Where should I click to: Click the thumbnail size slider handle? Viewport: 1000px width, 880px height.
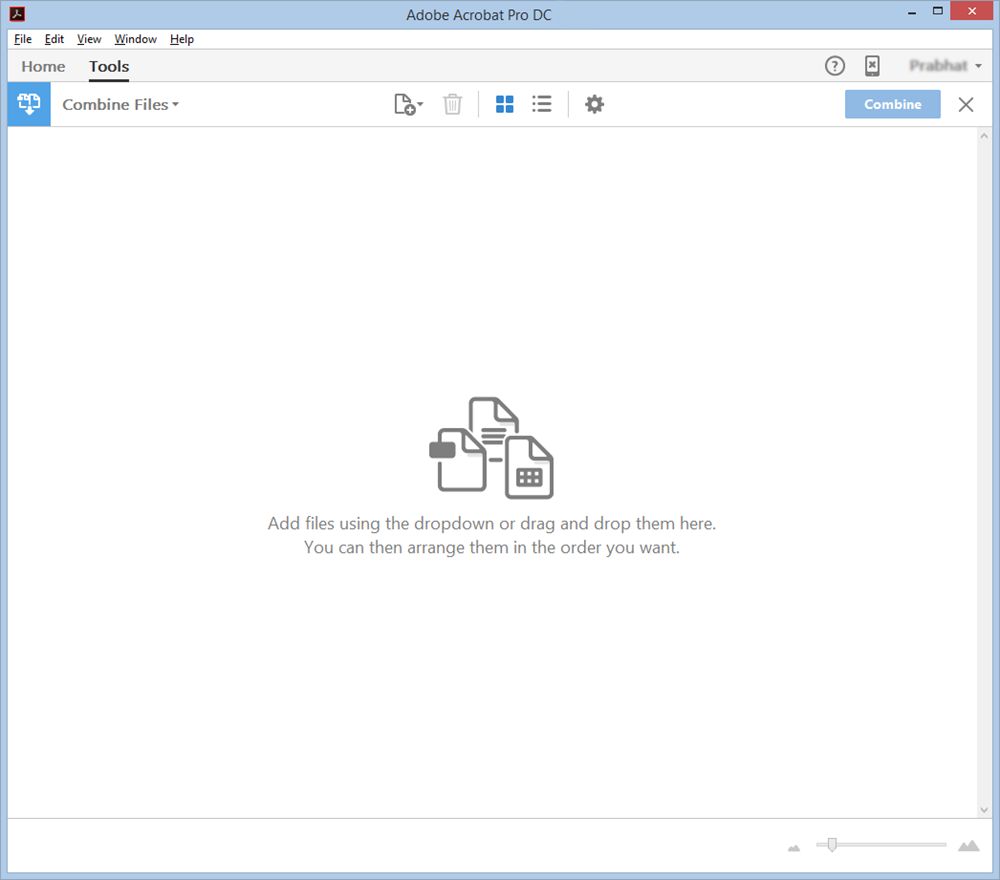click(832, 845)
